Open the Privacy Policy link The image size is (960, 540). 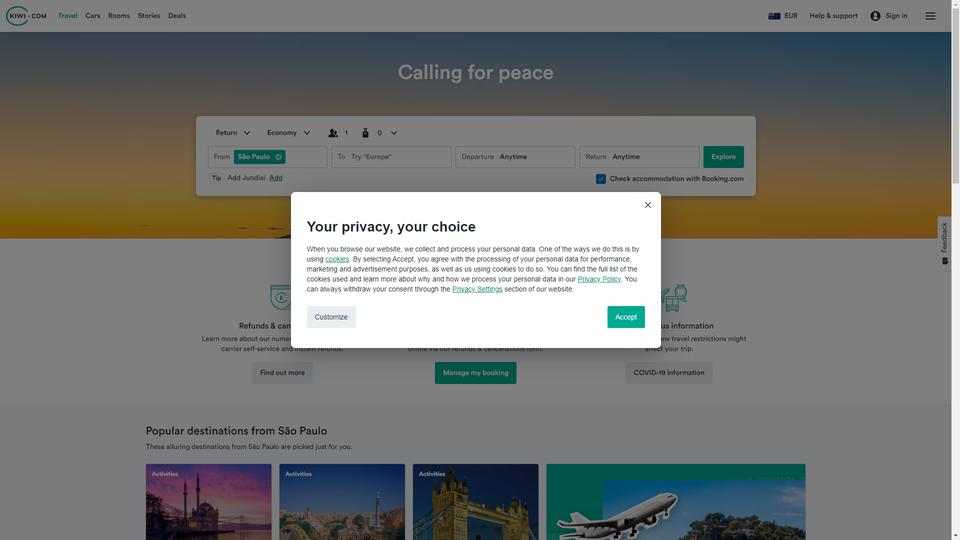[x=599, y=279]
